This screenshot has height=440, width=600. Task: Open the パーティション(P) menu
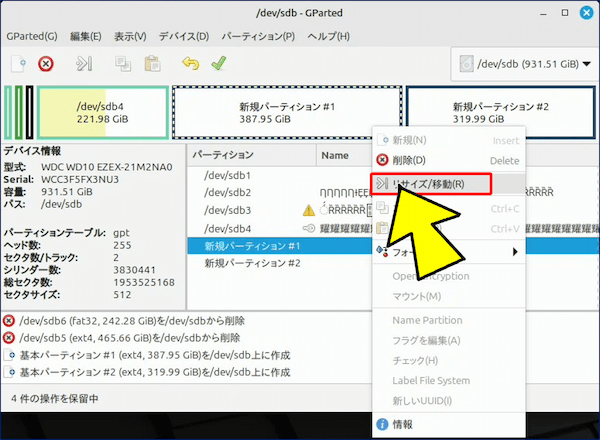click(x=257, y=37)
